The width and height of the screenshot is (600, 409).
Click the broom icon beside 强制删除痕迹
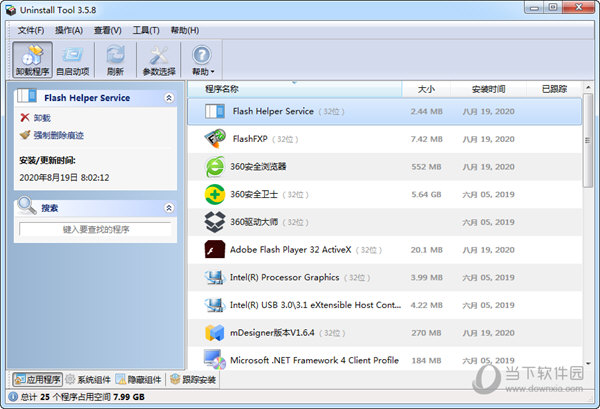(25, 135)
